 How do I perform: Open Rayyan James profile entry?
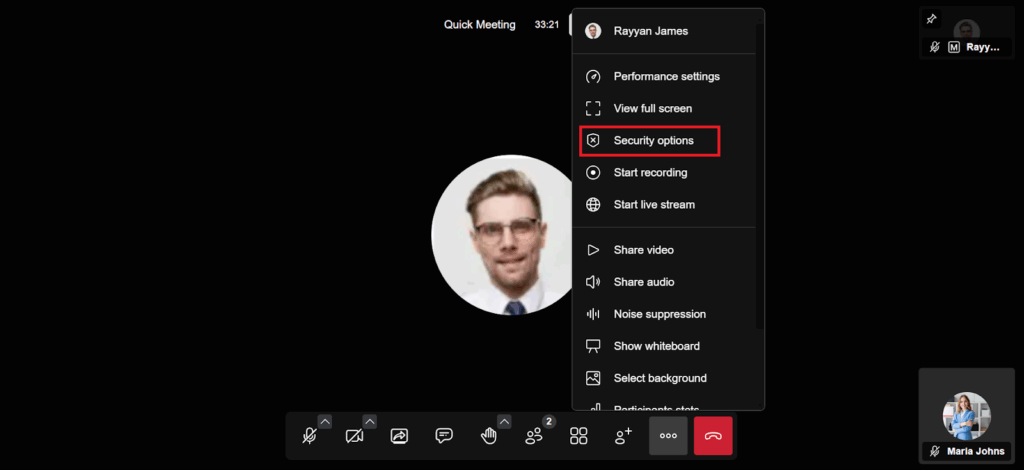click(x=650, y=31)
